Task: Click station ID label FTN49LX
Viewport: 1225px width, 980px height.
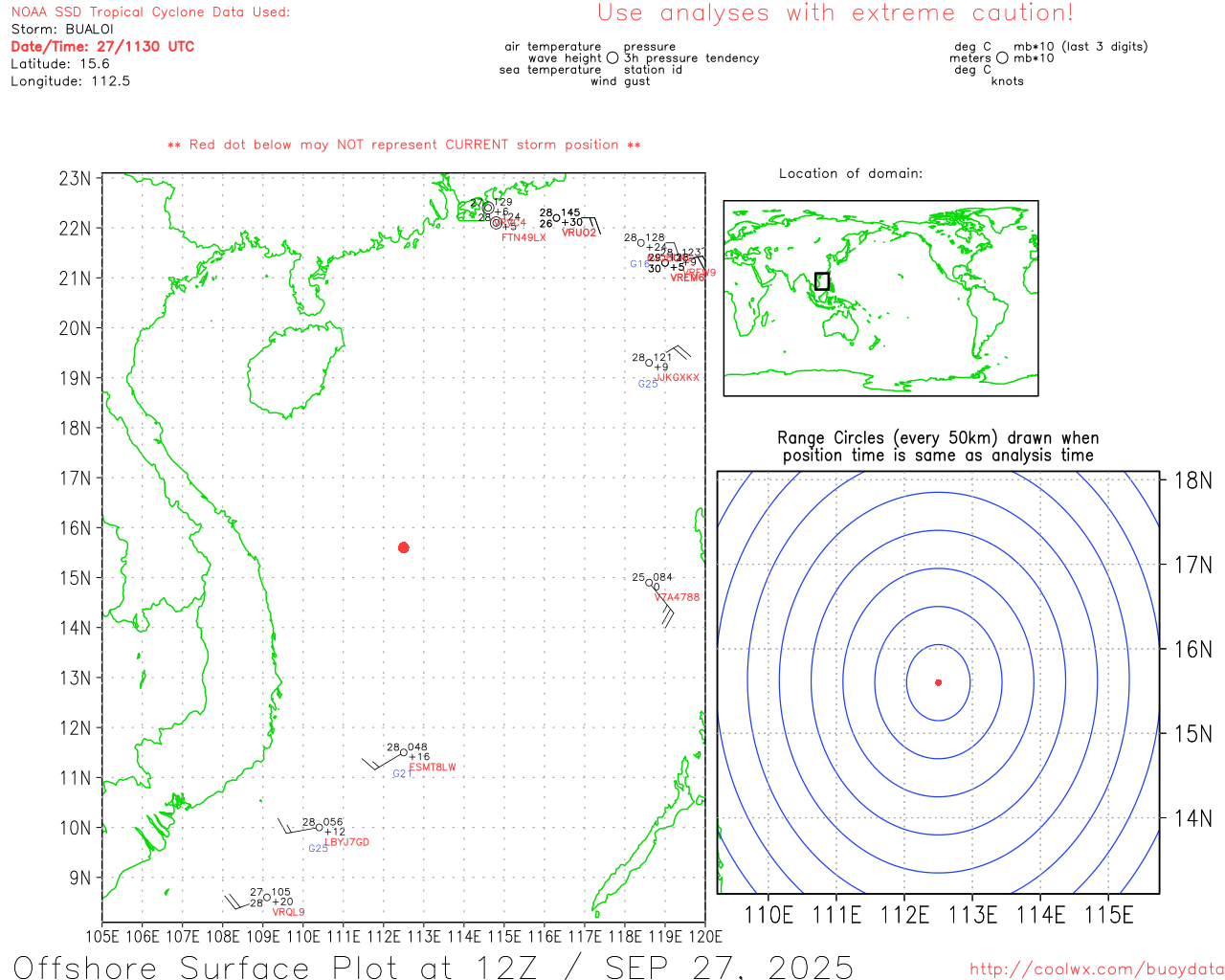Action: point(523,237)
